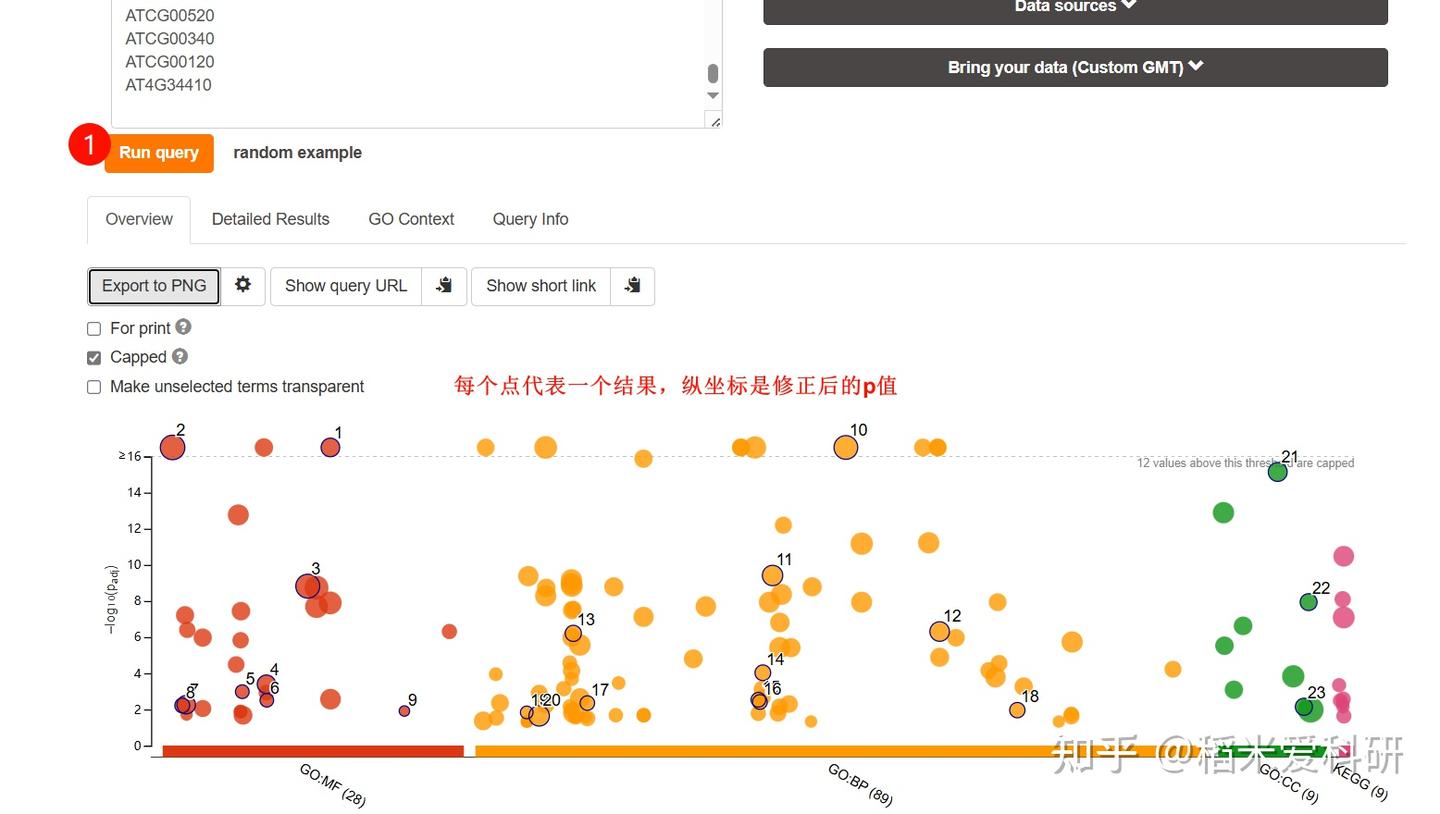Expand the Data sources panel
The image size is (1440, 814).
coord(1074,7)
